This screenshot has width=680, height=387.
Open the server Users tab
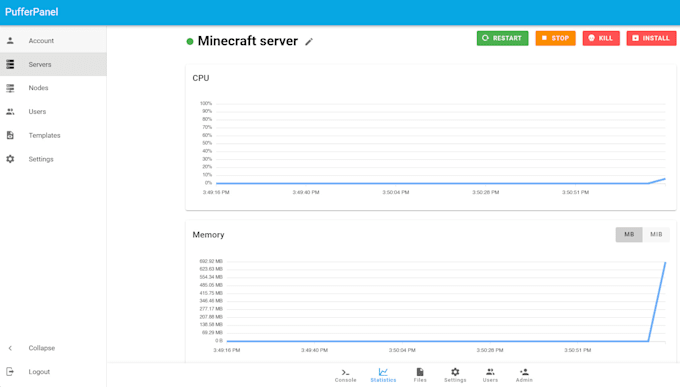pos(490,375)
